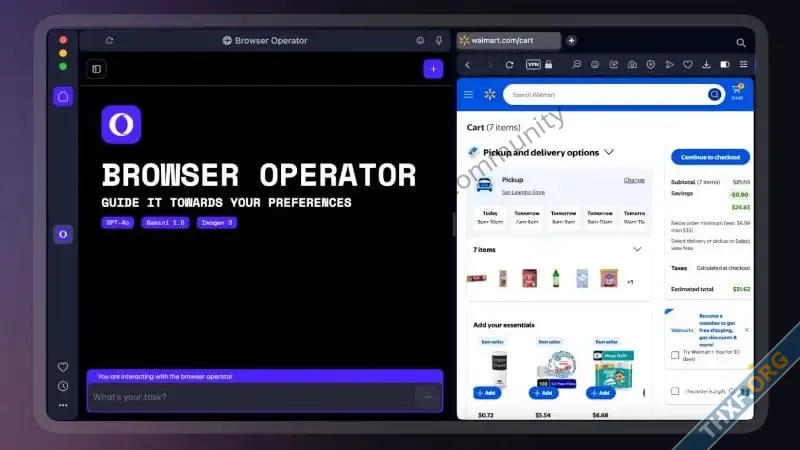Screen dimensions: 800x450
Task: Open Easy Setup menu icon
Action: (x=743, y=65)
